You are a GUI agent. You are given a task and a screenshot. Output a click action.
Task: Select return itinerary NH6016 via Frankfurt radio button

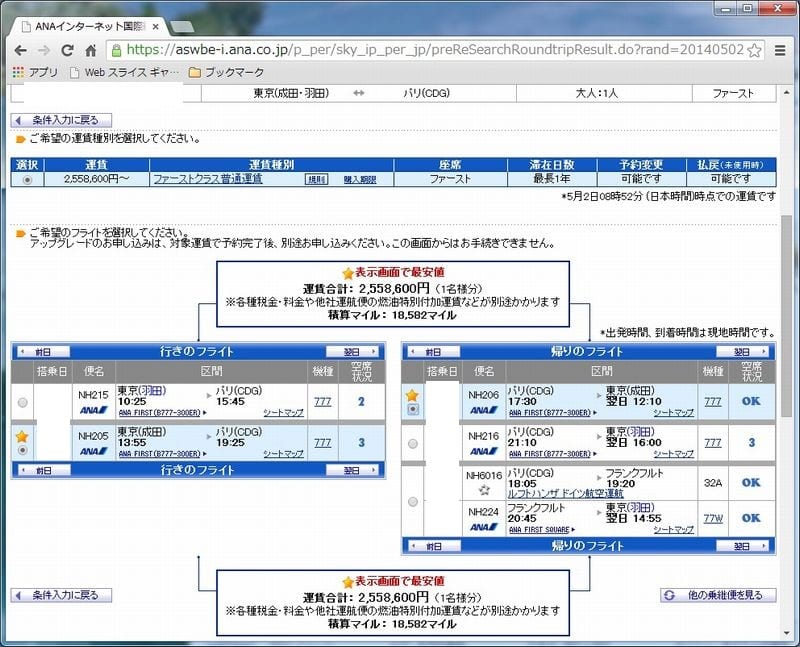point(413,502)
